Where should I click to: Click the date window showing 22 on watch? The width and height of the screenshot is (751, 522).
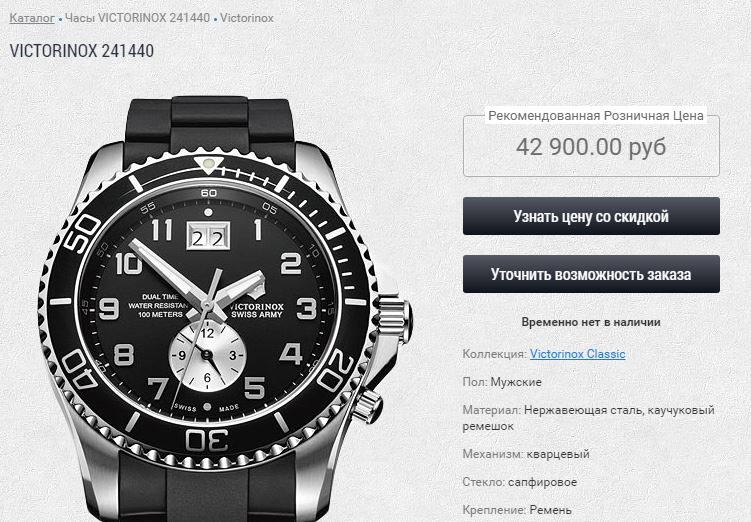point(208,237)
